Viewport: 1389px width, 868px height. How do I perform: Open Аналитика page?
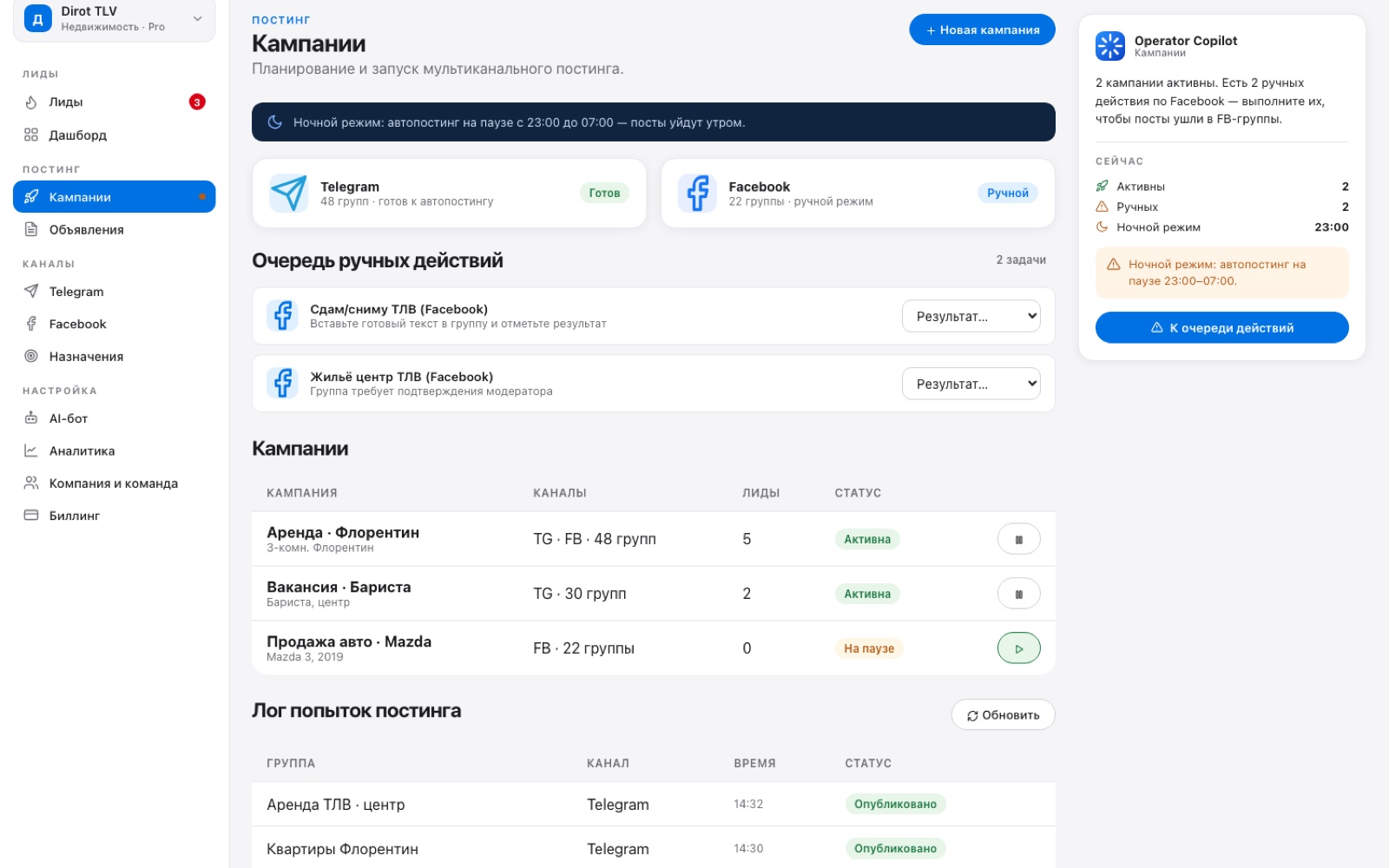[114, 450]
